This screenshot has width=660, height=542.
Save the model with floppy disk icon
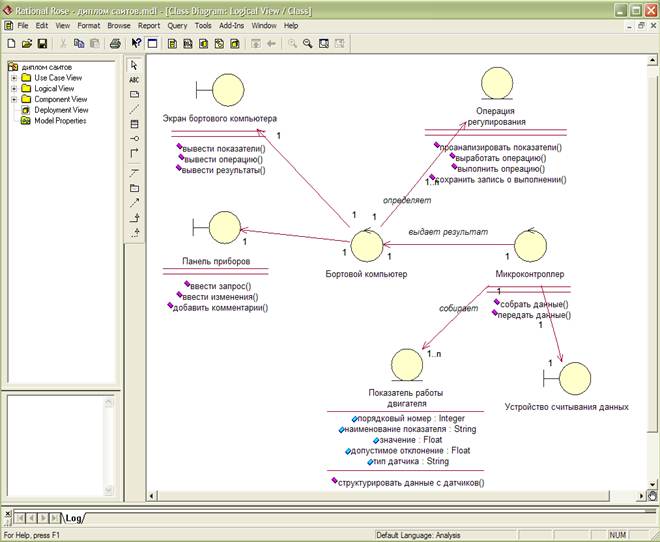[42, 43]
